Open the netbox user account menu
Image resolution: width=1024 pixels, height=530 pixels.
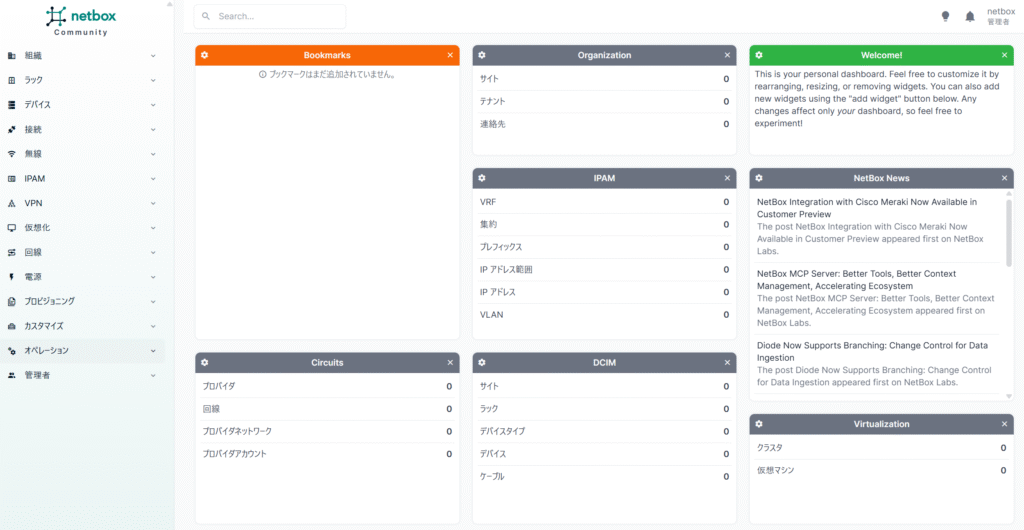click(1000, 16)
